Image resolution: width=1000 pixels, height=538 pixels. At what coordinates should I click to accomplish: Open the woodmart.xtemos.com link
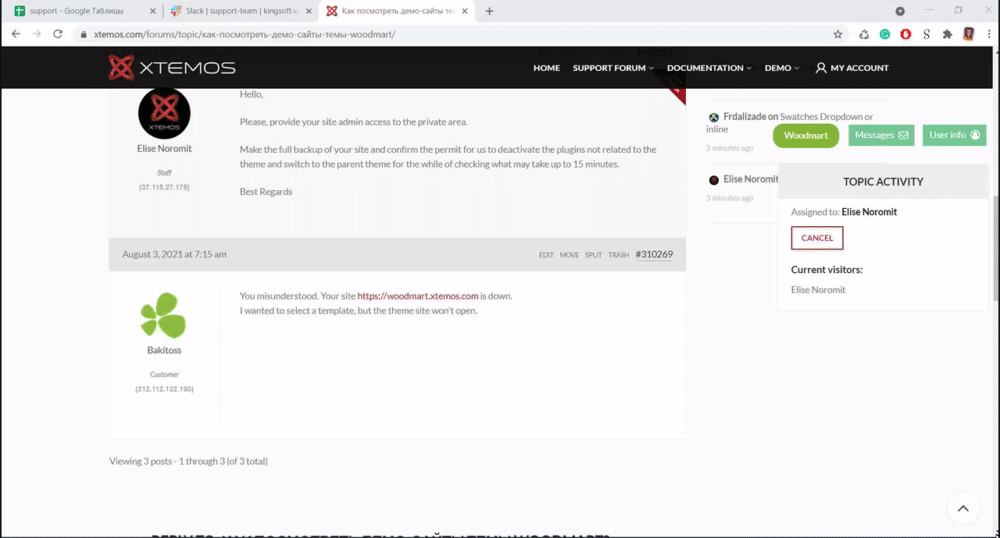[x=418, y=296]
